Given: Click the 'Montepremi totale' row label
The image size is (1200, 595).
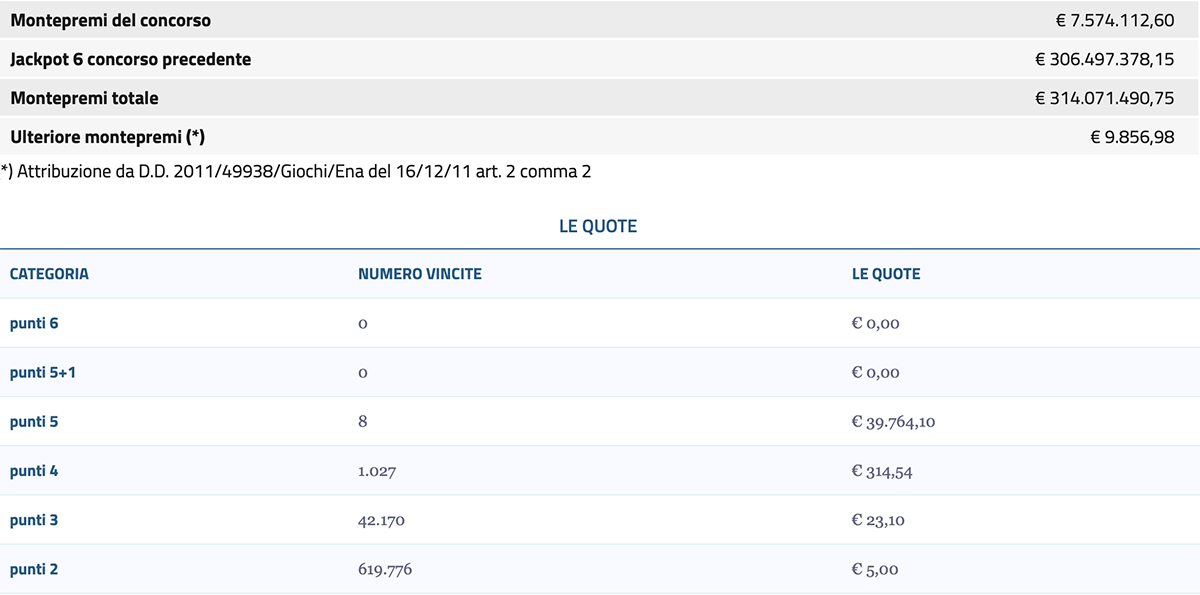Looking at the screenshot, I should click(84, 98).
